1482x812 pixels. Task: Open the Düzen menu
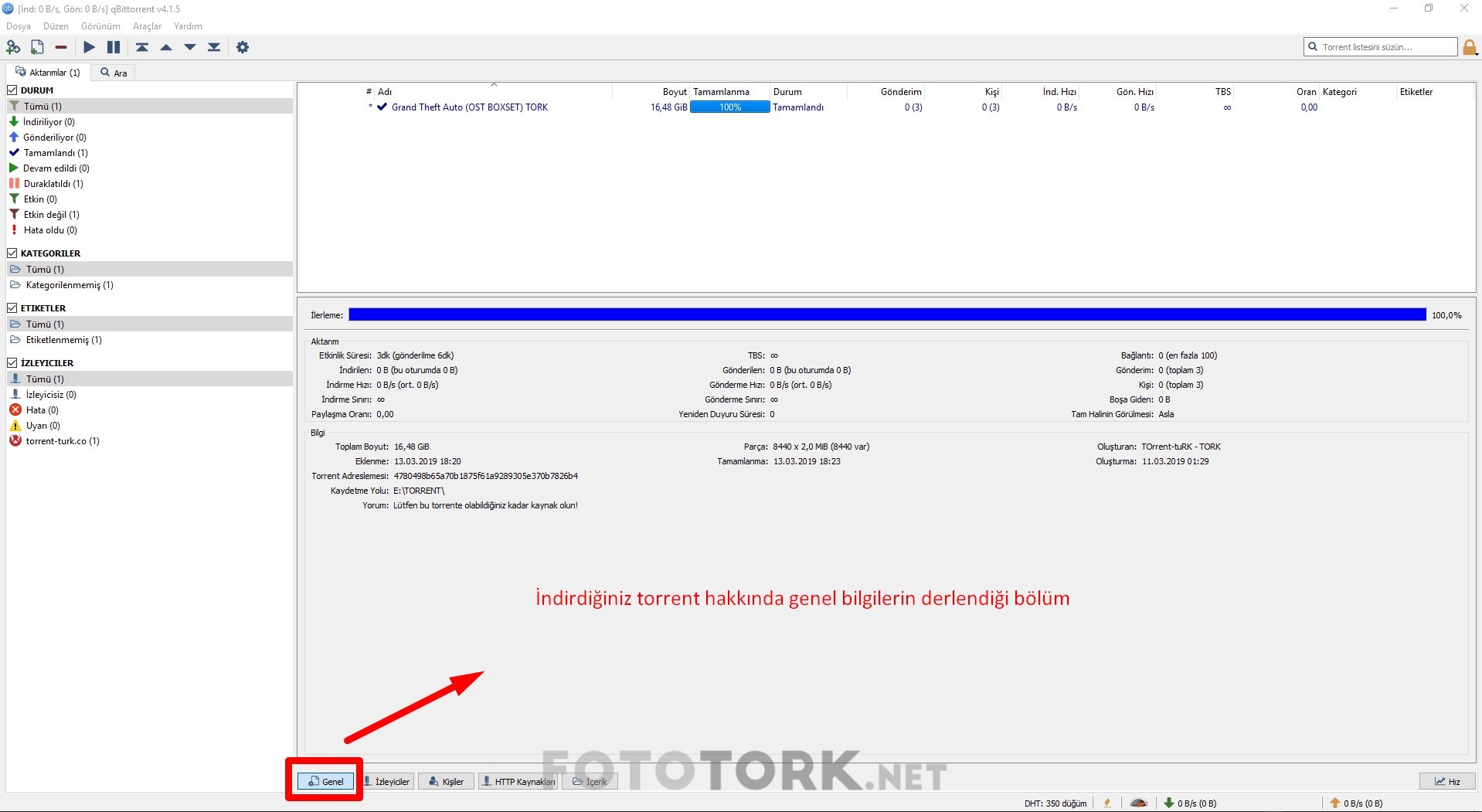click(x=56, y=26)
